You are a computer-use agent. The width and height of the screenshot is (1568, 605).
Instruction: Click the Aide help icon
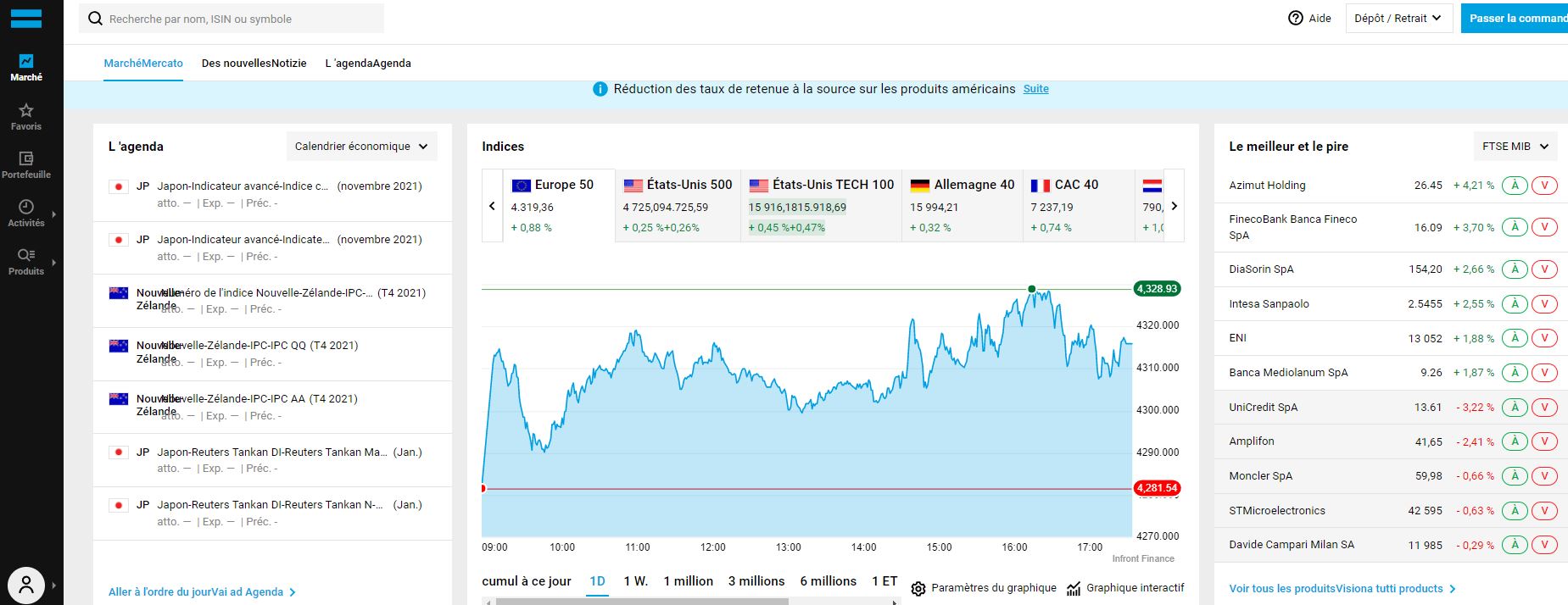[x=1296, y=18]
